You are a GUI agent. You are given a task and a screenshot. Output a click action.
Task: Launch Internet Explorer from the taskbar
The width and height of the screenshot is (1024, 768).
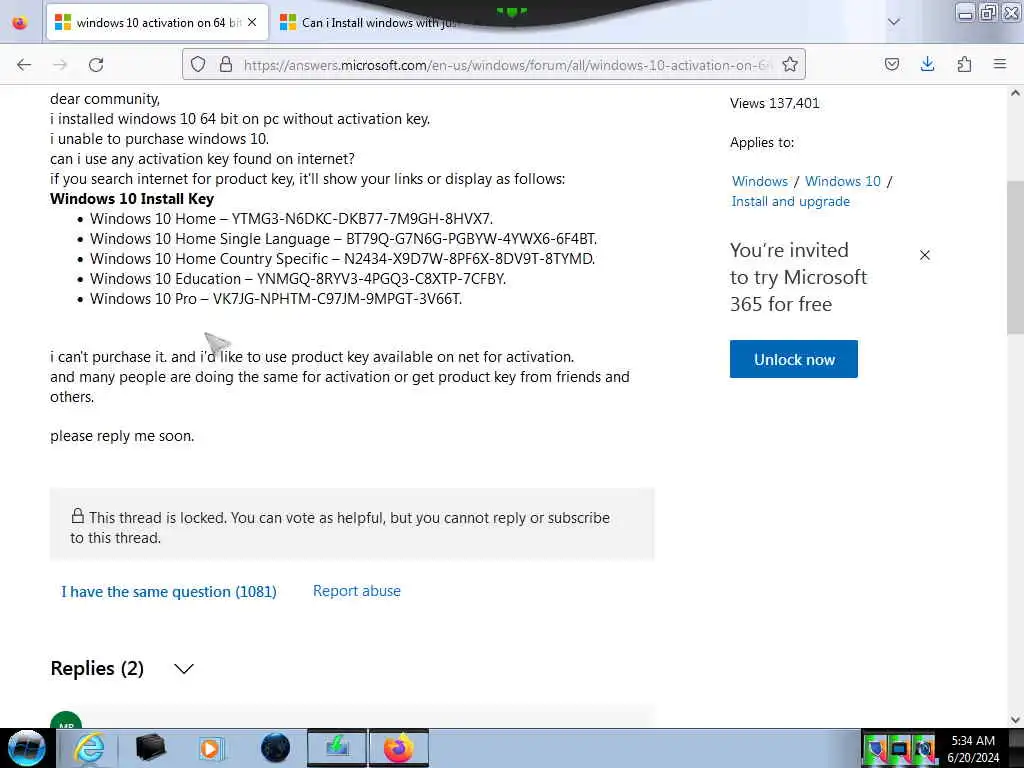pos(89,748)
